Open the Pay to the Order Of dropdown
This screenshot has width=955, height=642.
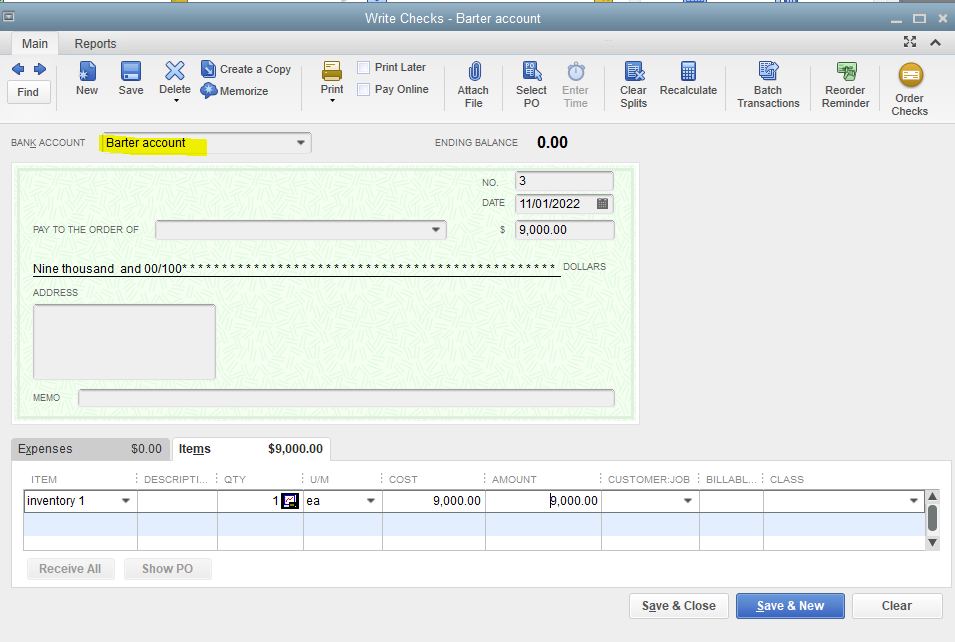(435, 230)
